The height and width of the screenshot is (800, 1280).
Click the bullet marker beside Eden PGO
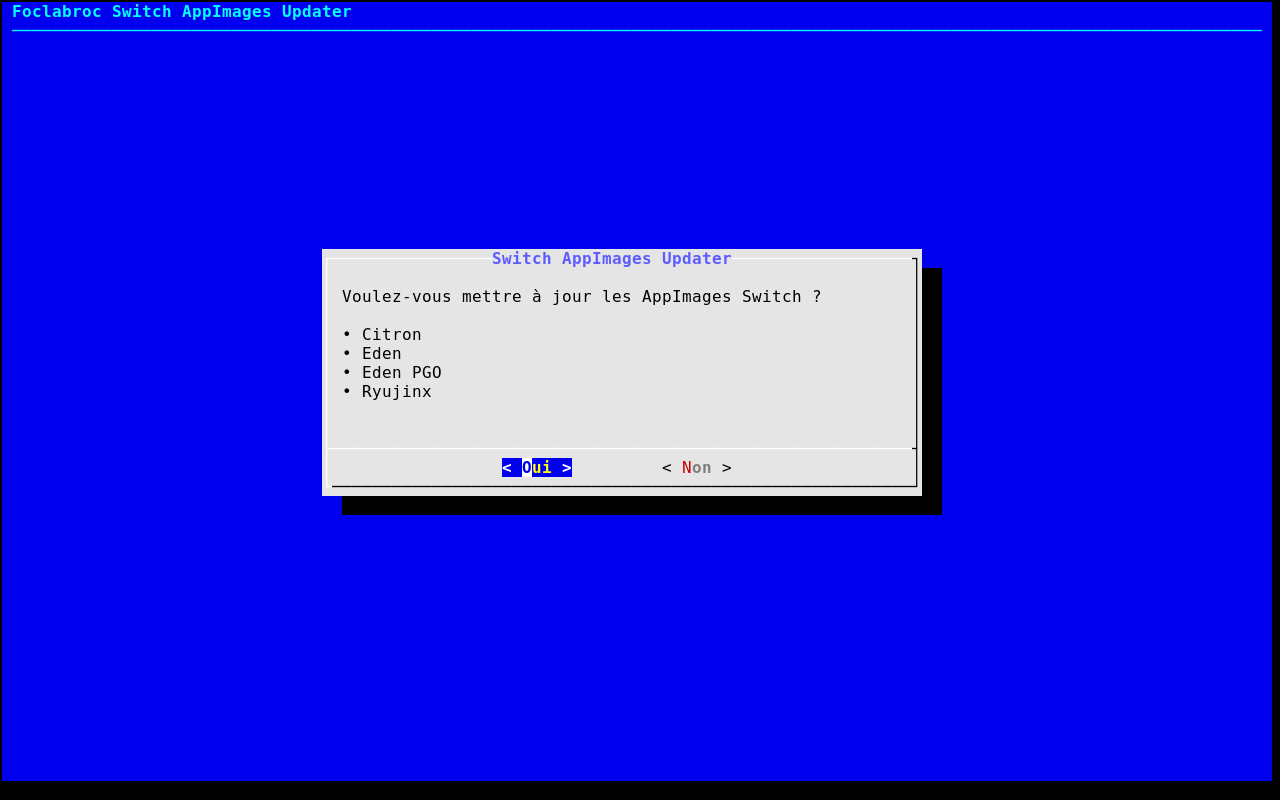347,373
